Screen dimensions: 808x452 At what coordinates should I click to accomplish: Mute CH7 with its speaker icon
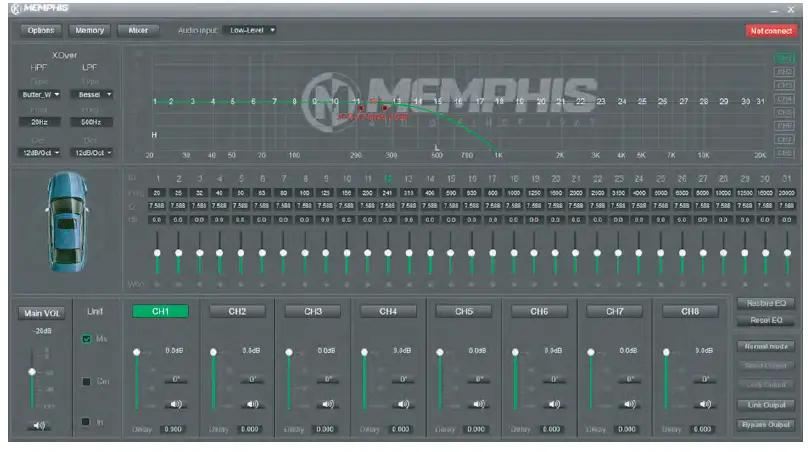[630, 404]
